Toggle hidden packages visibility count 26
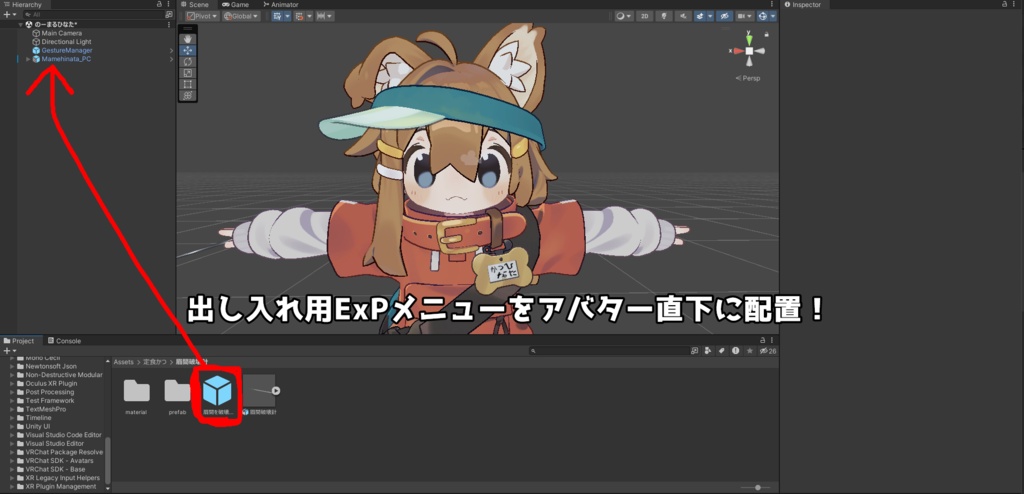This screenshot has height=494, width=1024. click(768, 351)
